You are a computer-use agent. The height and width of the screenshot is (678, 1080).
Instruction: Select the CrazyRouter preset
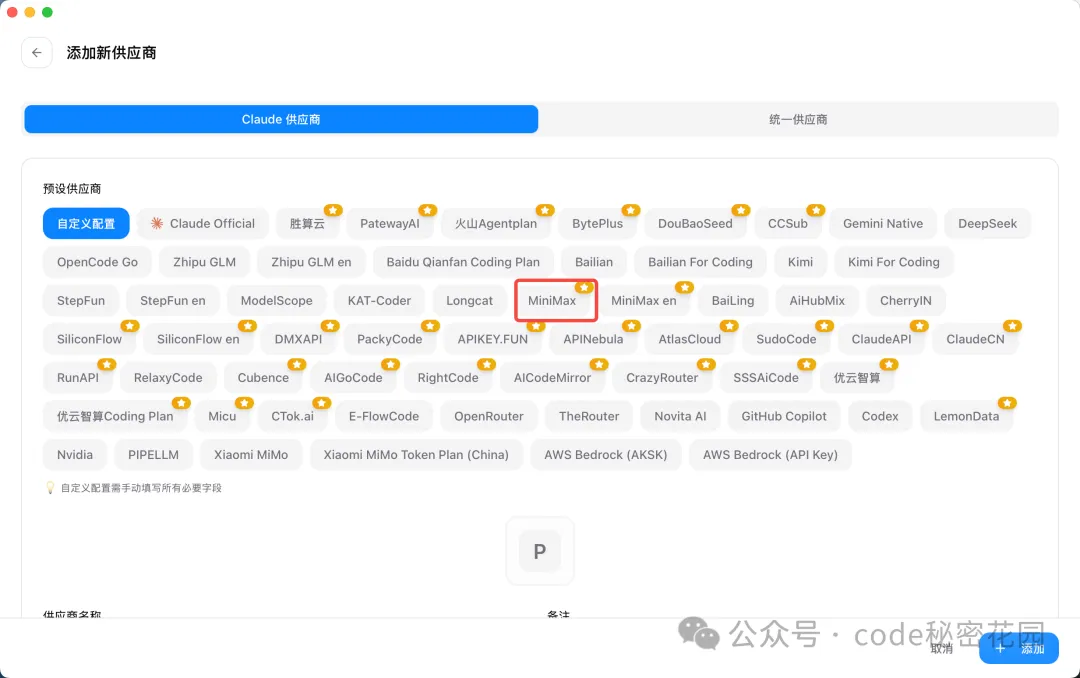coord(662,378)
